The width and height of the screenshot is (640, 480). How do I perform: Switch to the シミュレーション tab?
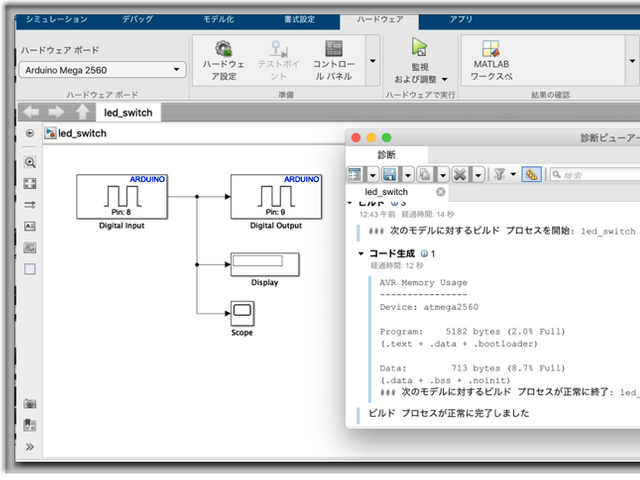point(57,19)
